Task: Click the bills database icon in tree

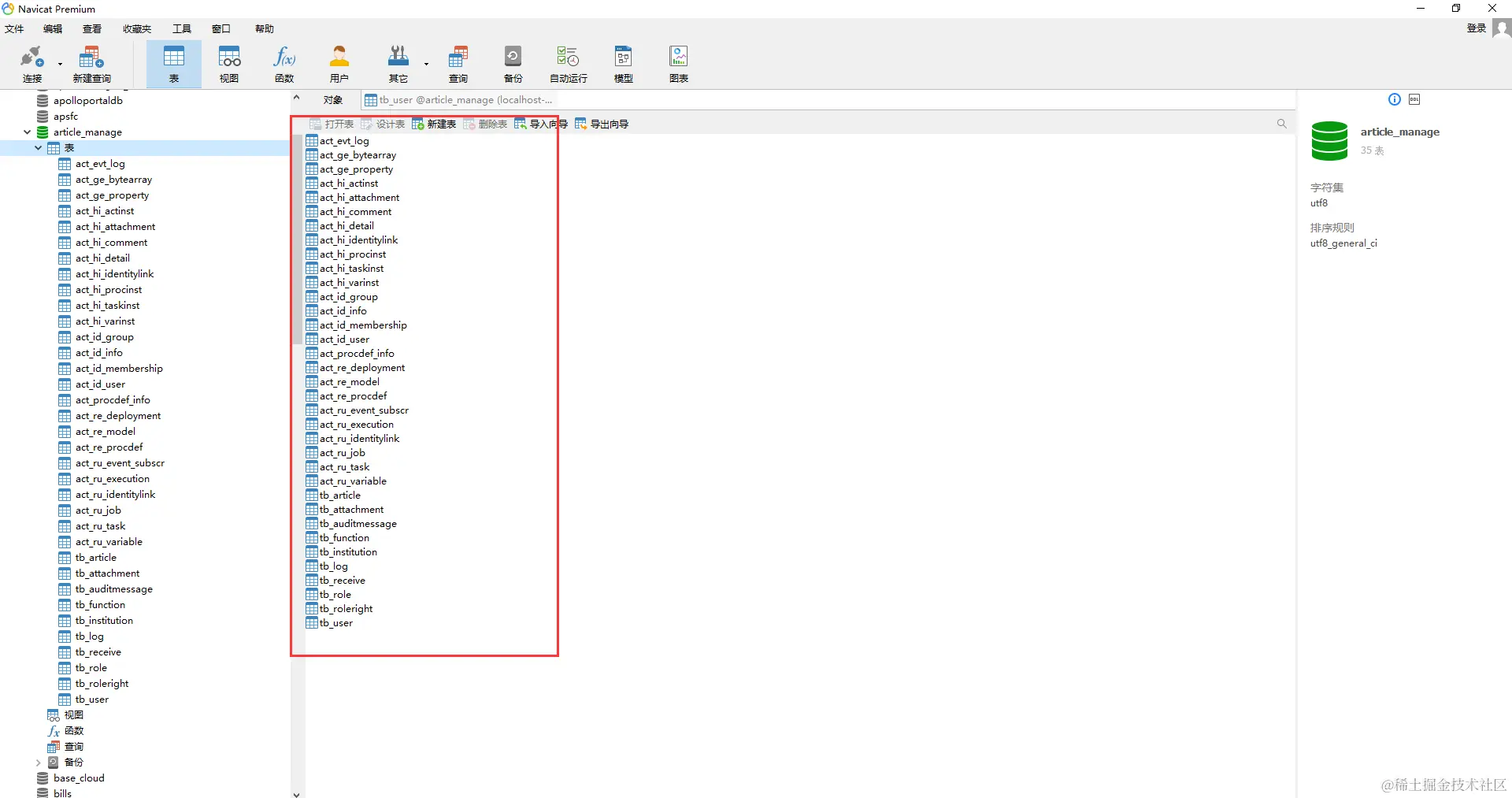Action: point(43,792)
